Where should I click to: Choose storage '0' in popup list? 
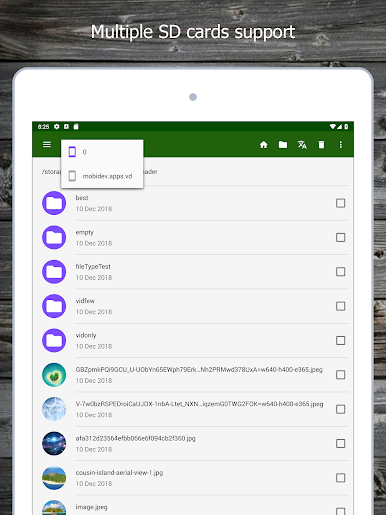pyautogui.click(x=102, y=152)
